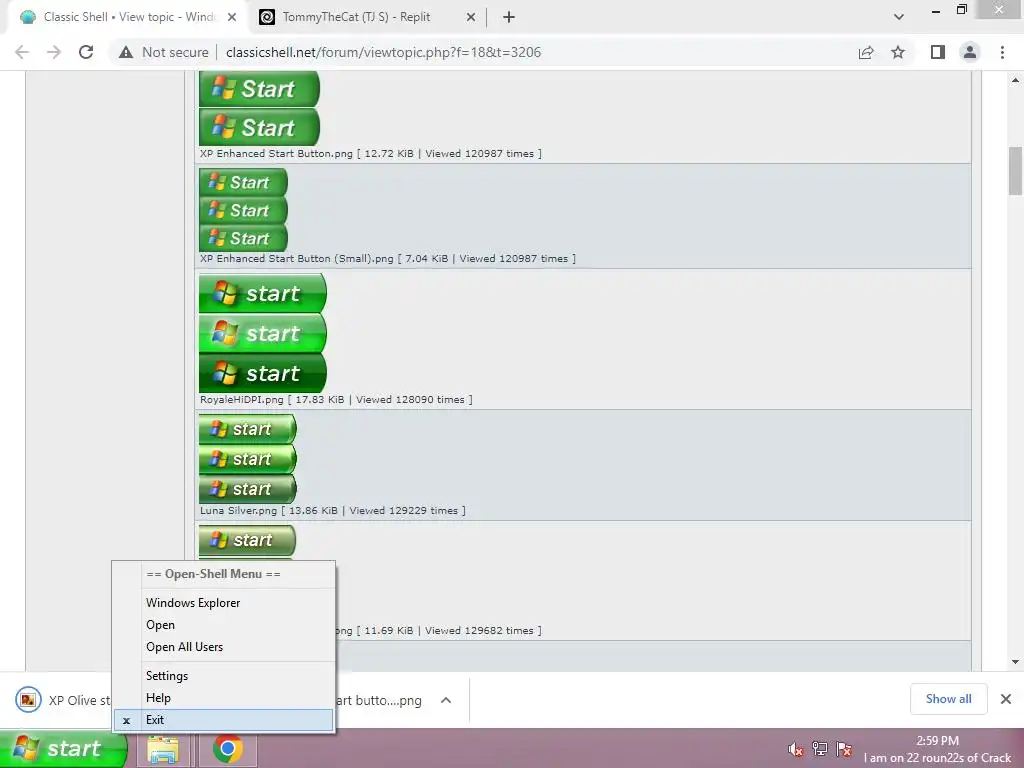Switch to Classic Shell View topic tab

point(129,17)
